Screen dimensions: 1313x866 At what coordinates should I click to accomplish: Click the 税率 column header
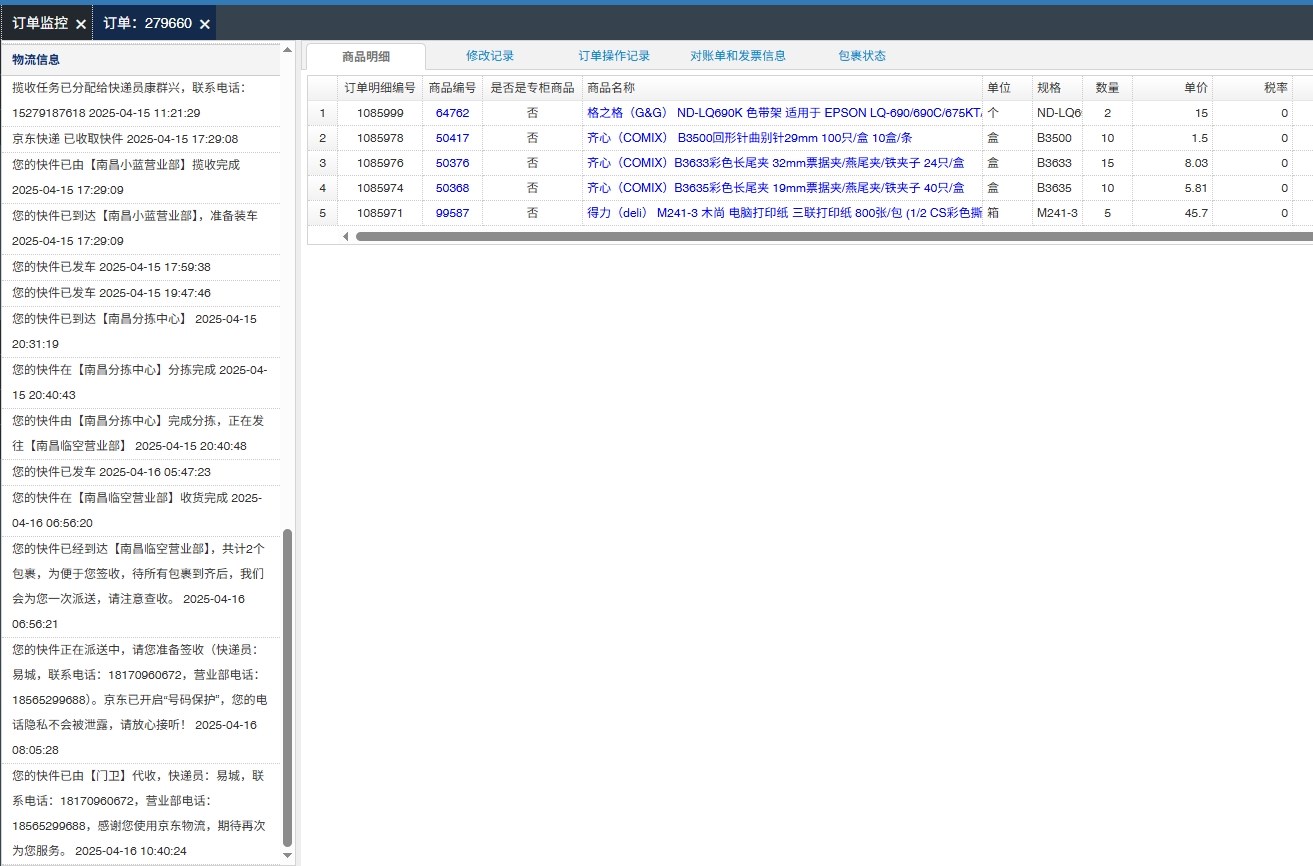tap(1253, 88)
